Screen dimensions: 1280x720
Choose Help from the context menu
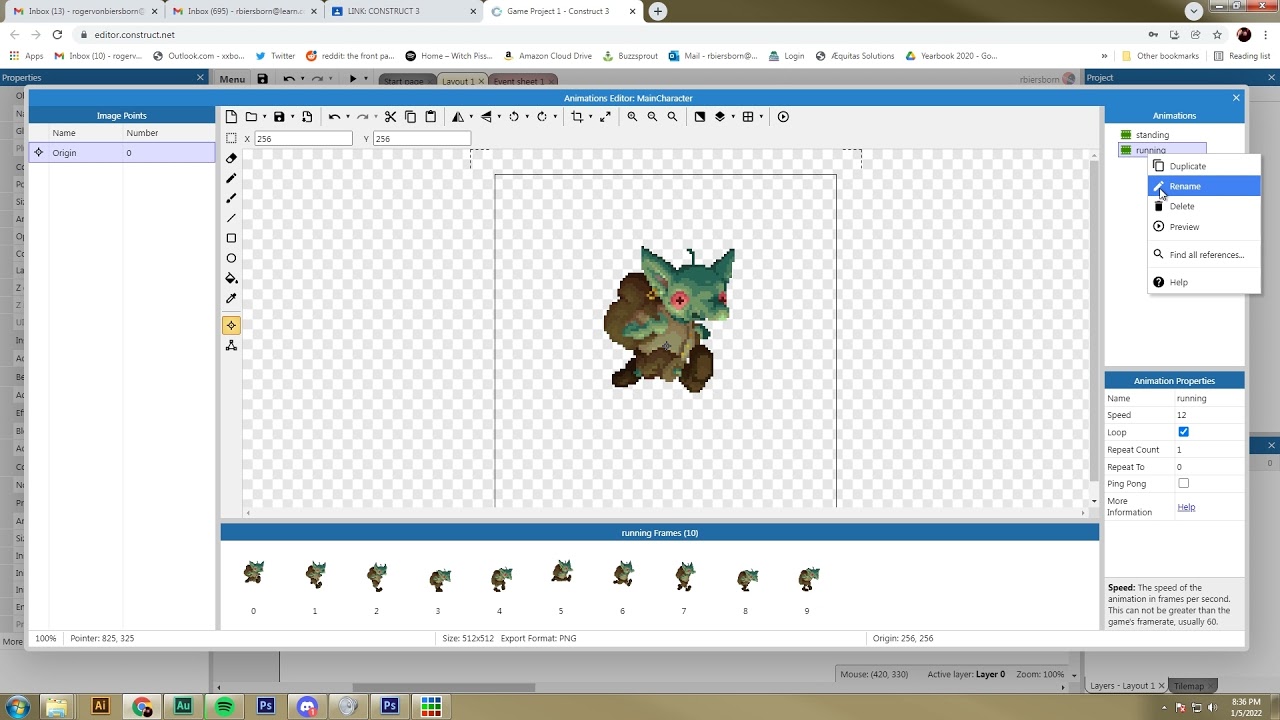[x=1204, y=282]
